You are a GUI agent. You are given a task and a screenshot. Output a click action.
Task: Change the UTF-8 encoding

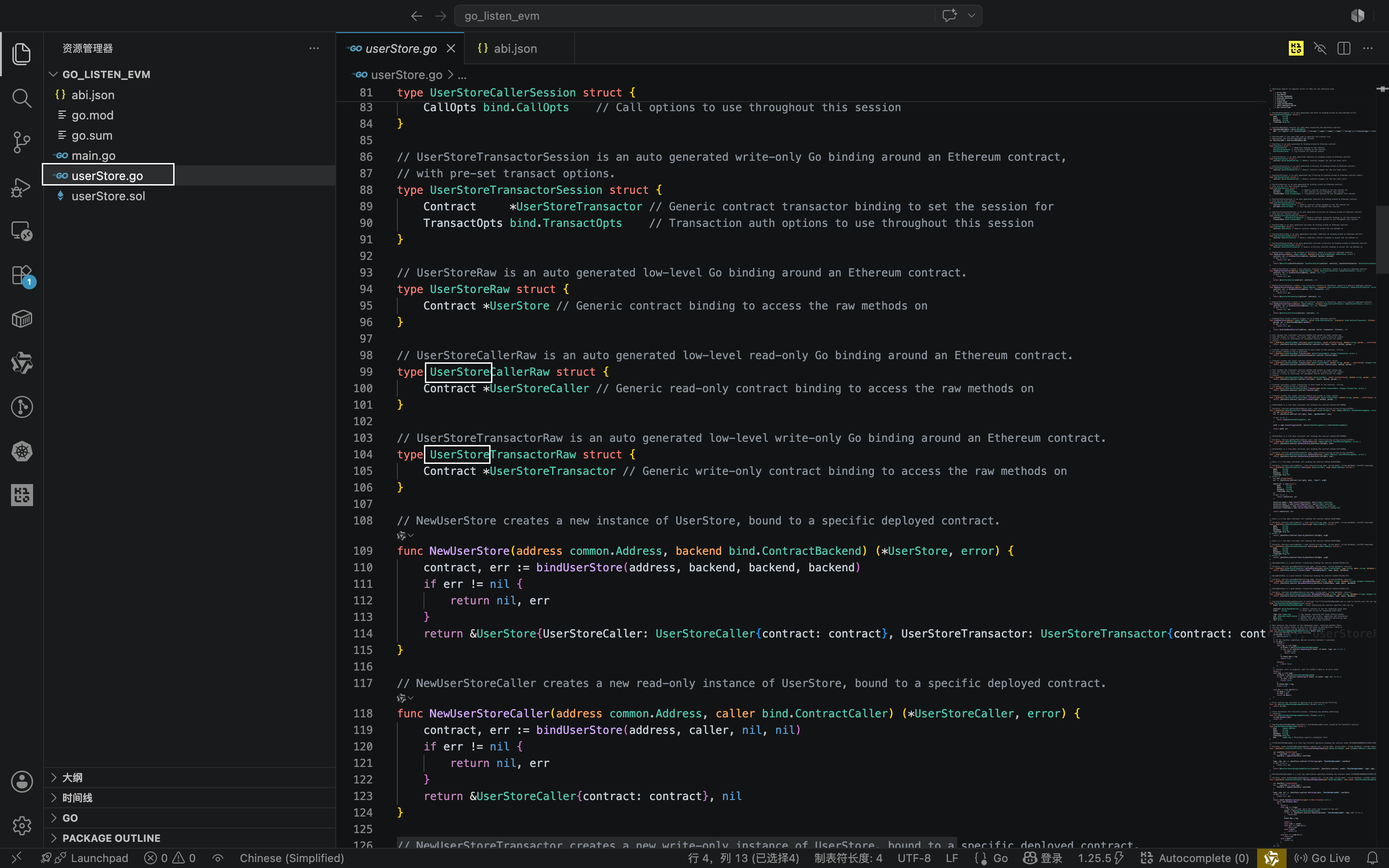[914, 858]
